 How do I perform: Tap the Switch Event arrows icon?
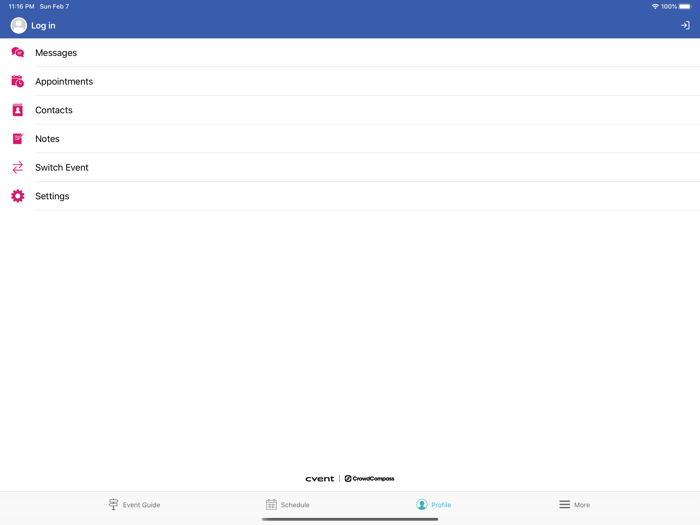pyautogui.click(x=17, y=167)
